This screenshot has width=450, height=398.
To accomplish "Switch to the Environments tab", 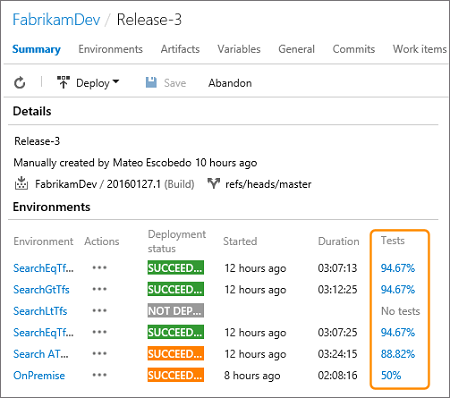I will point(110,49).
